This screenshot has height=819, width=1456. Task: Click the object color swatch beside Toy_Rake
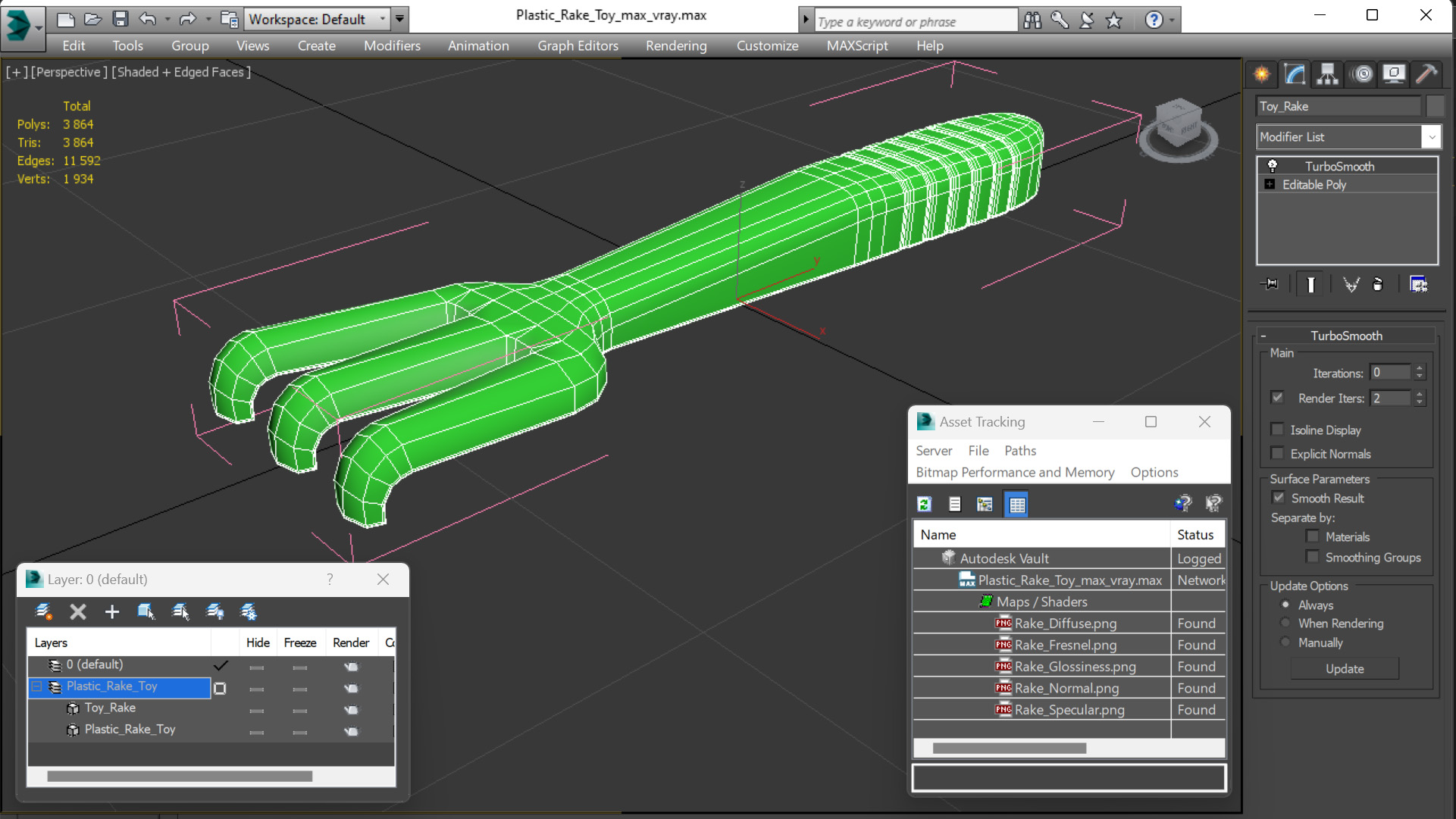pyautogui.click(x=1435, y=106)
